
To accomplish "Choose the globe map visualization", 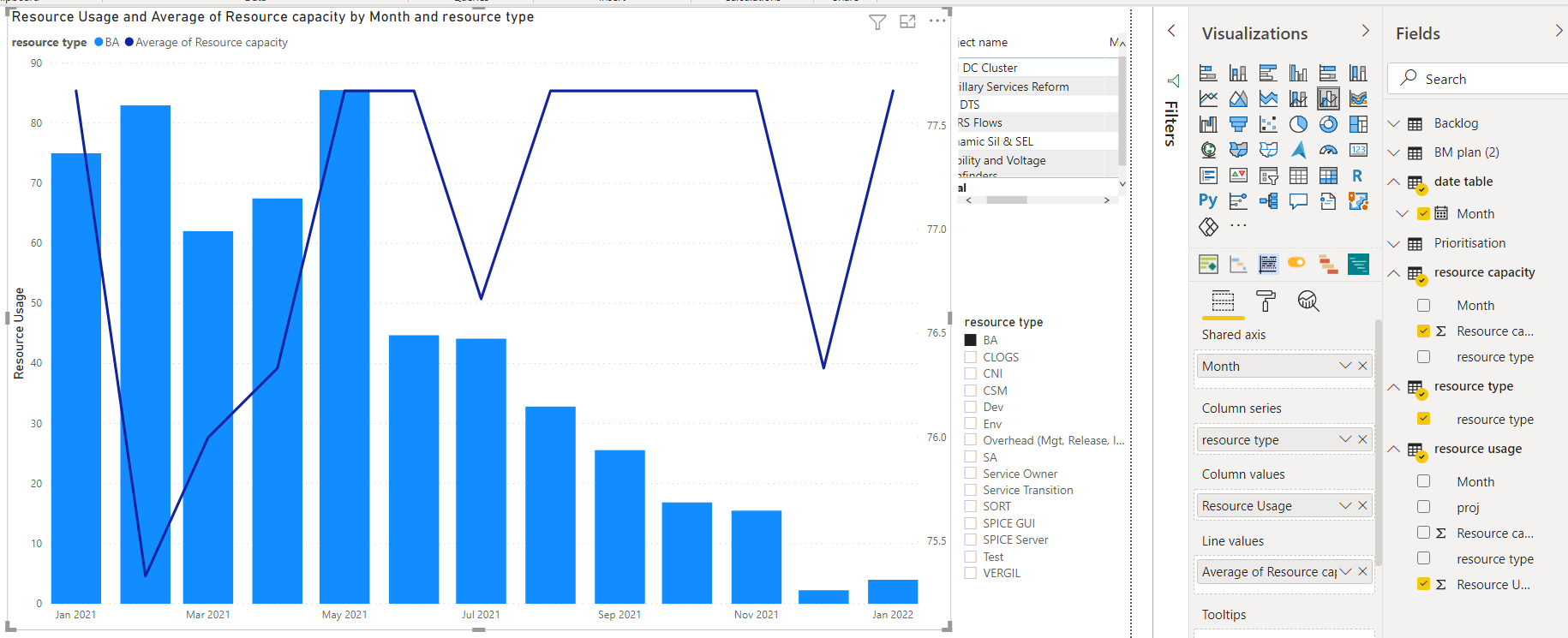I will [x=1208, y=150].
